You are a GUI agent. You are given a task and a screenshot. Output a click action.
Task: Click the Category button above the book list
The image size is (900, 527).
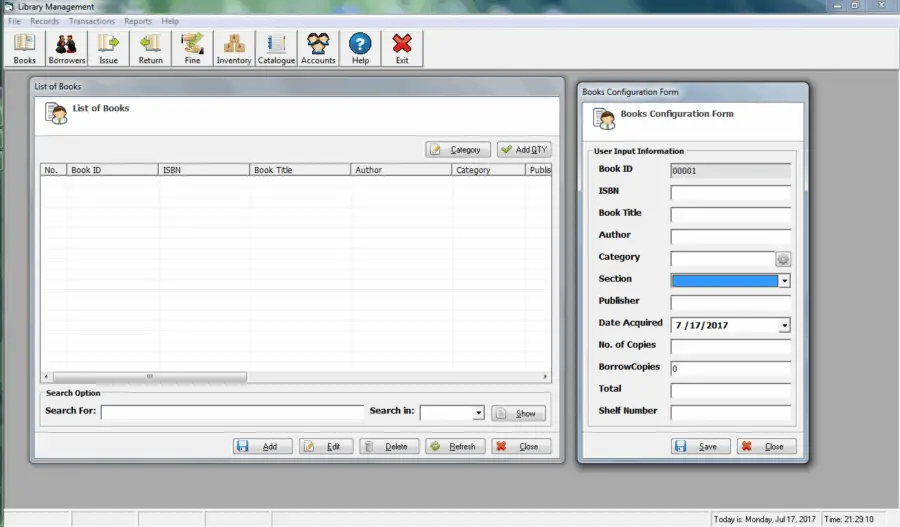[458, 149]
